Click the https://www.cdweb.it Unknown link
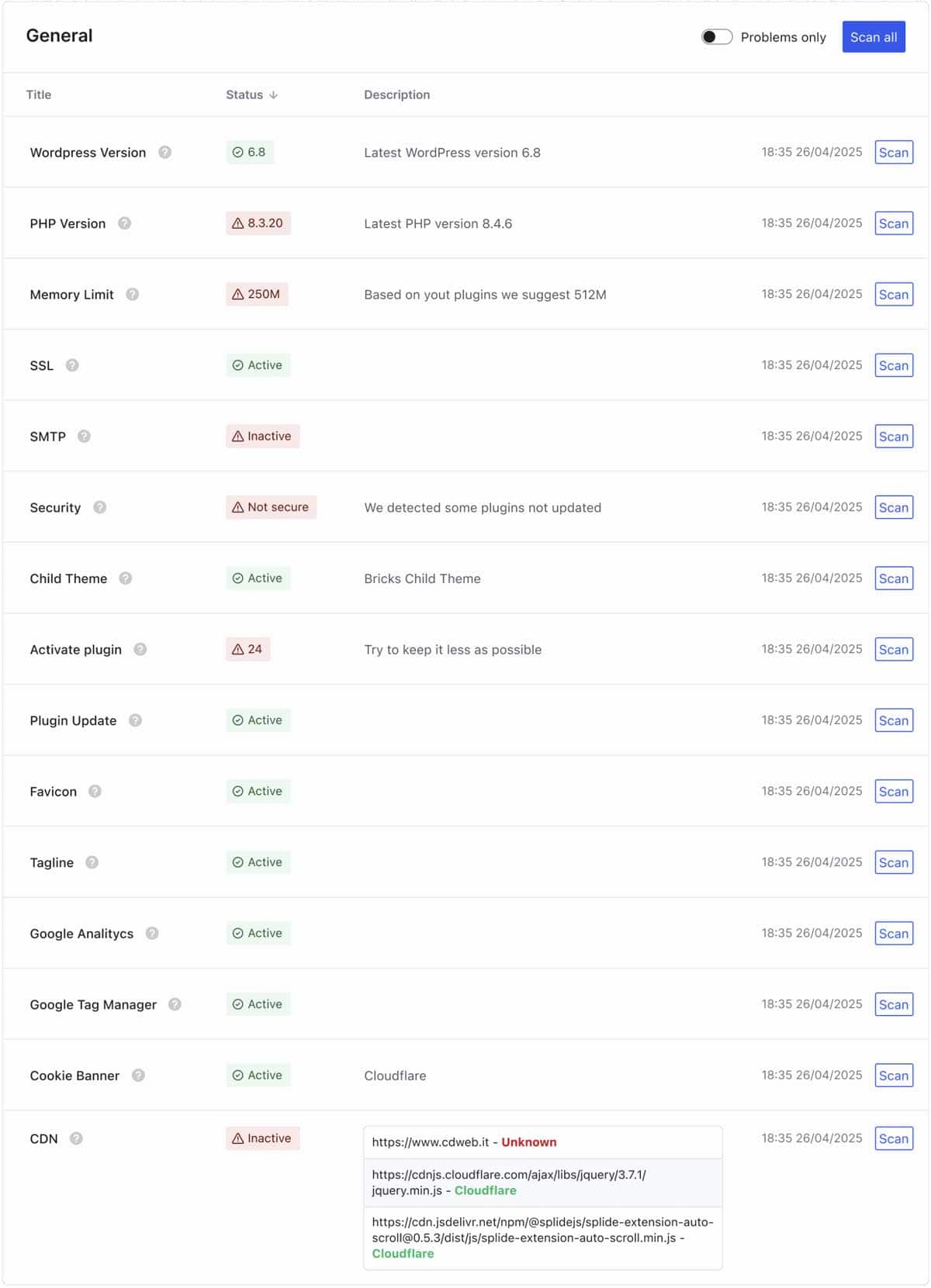Screen dimensions: 931x1288 [464, 1141]
